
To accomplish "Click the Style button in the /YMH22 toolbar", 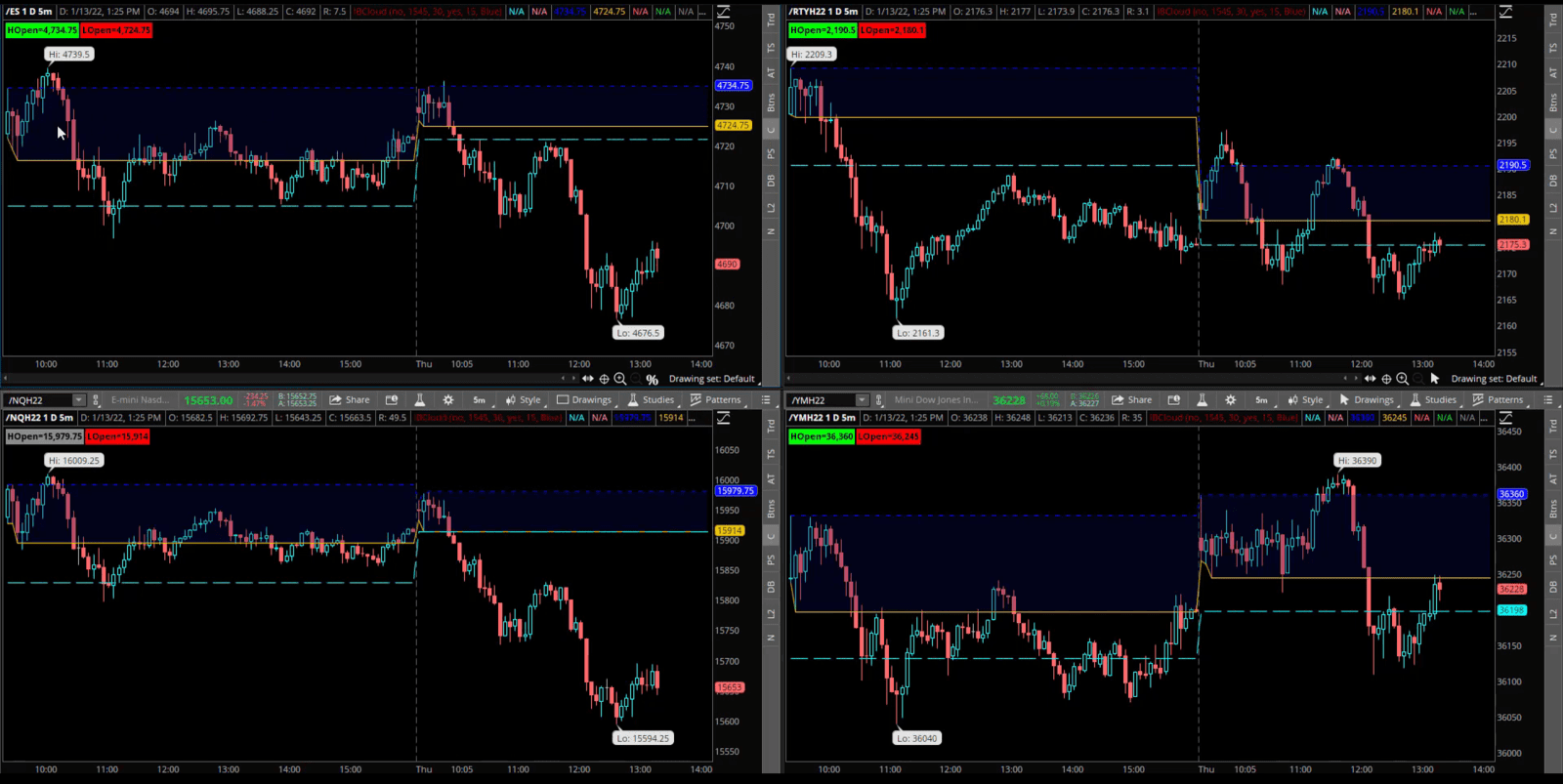I will 1305,400.
